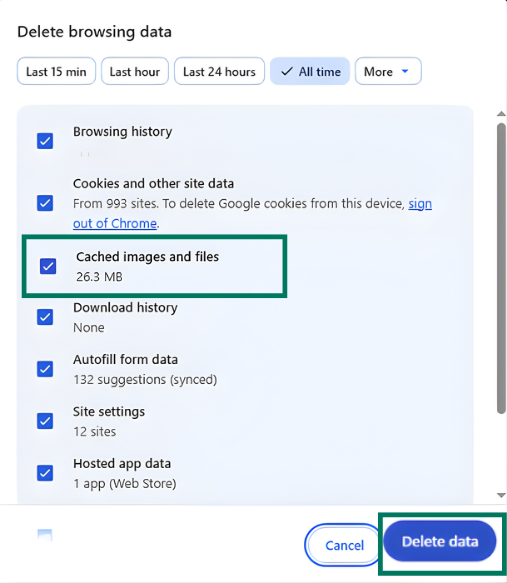Image resolution: width=507 pixels, height=583 pixels.
Task: Select the Last 15 min time range
Action: coord(56,71)
